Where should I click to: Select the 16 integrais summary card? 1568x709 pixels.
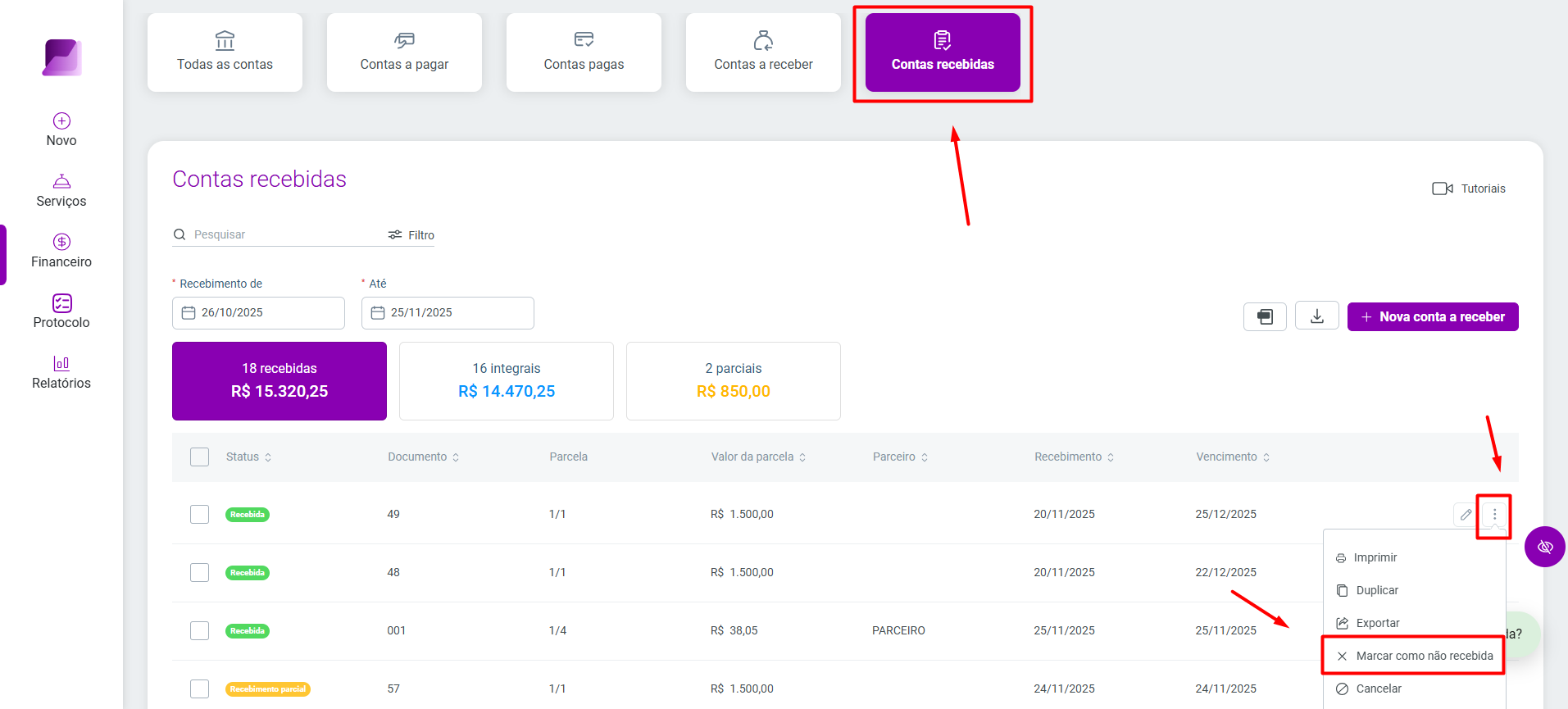point(507,381)
